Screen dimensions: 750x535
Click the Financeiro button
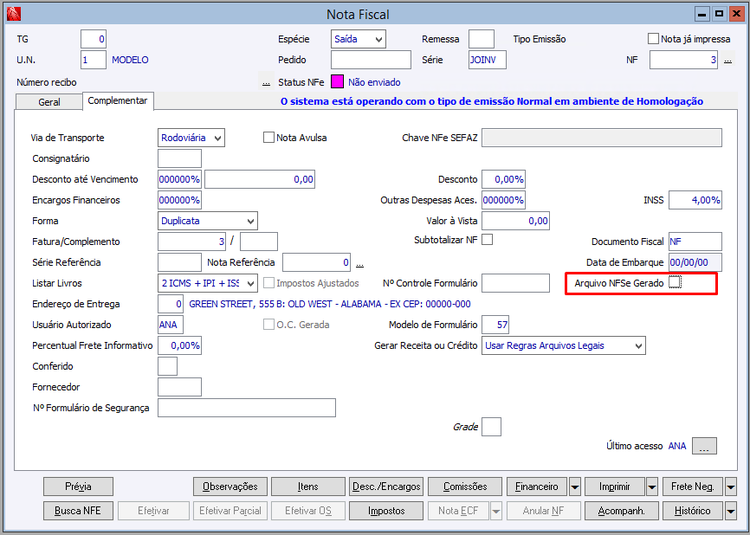(x=537, y=487)
